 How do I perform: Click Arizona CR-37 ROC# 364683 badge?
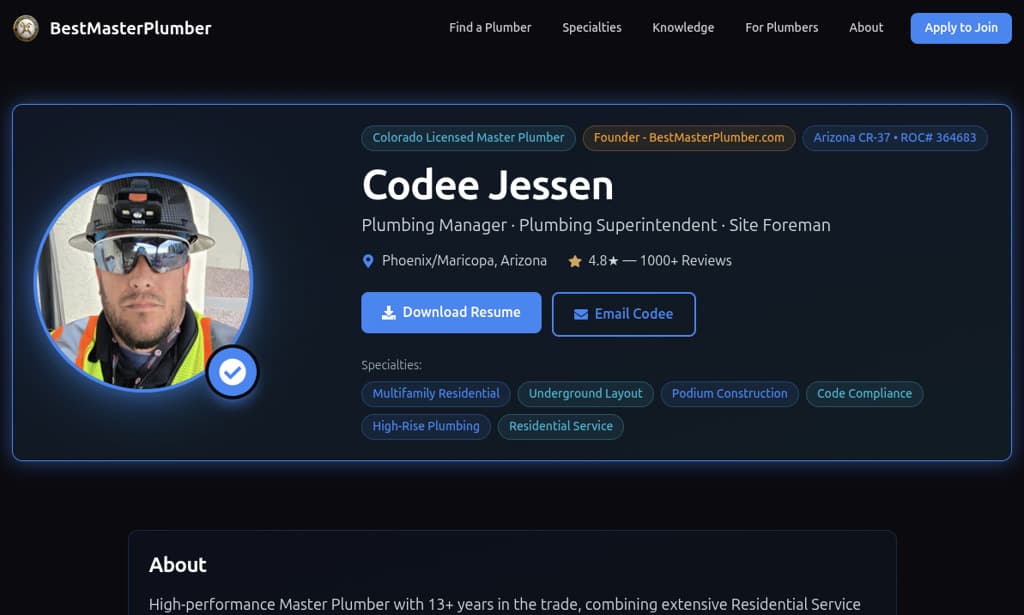[x=895, y=138]
